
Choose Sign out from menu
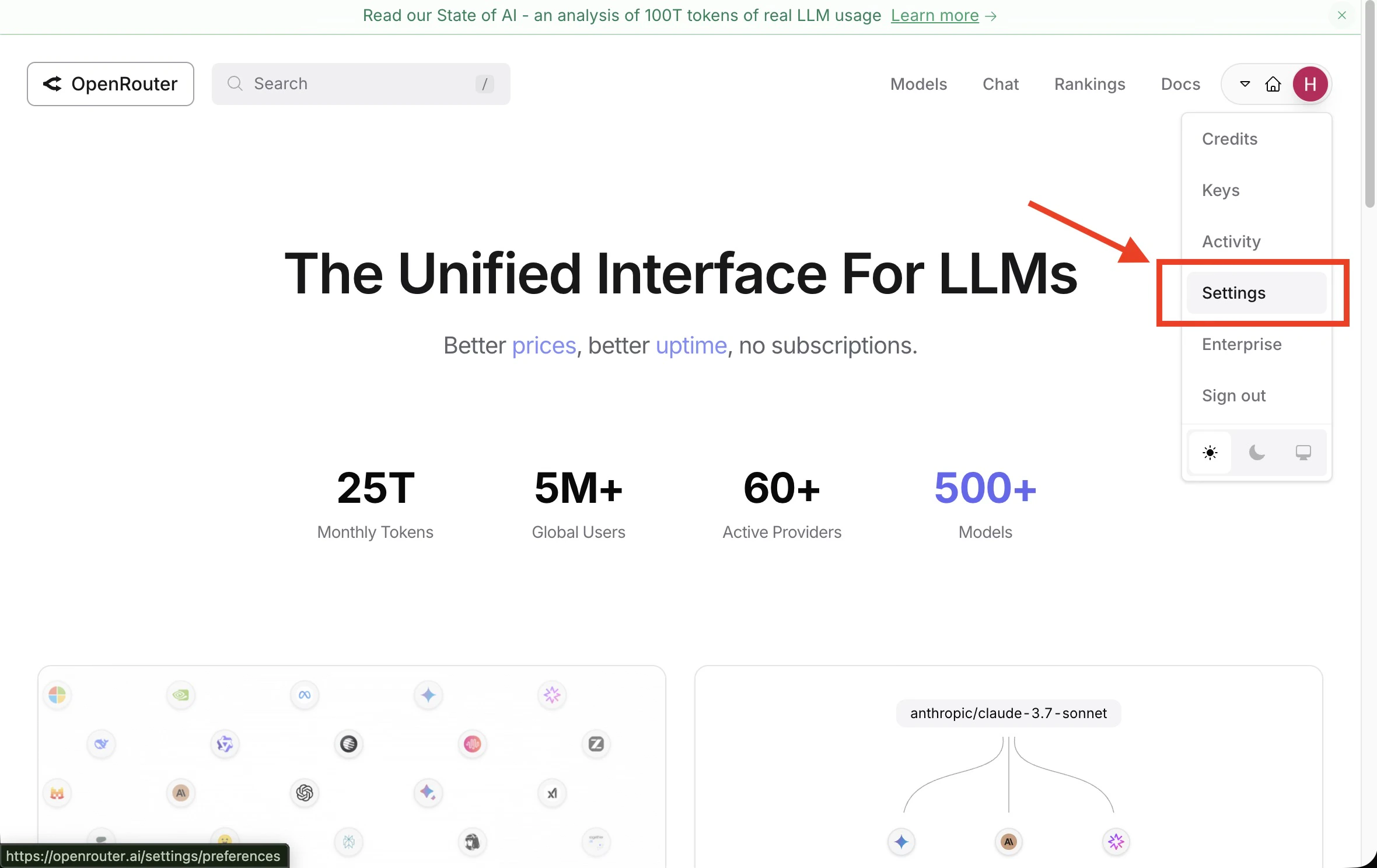(1233, 395)
